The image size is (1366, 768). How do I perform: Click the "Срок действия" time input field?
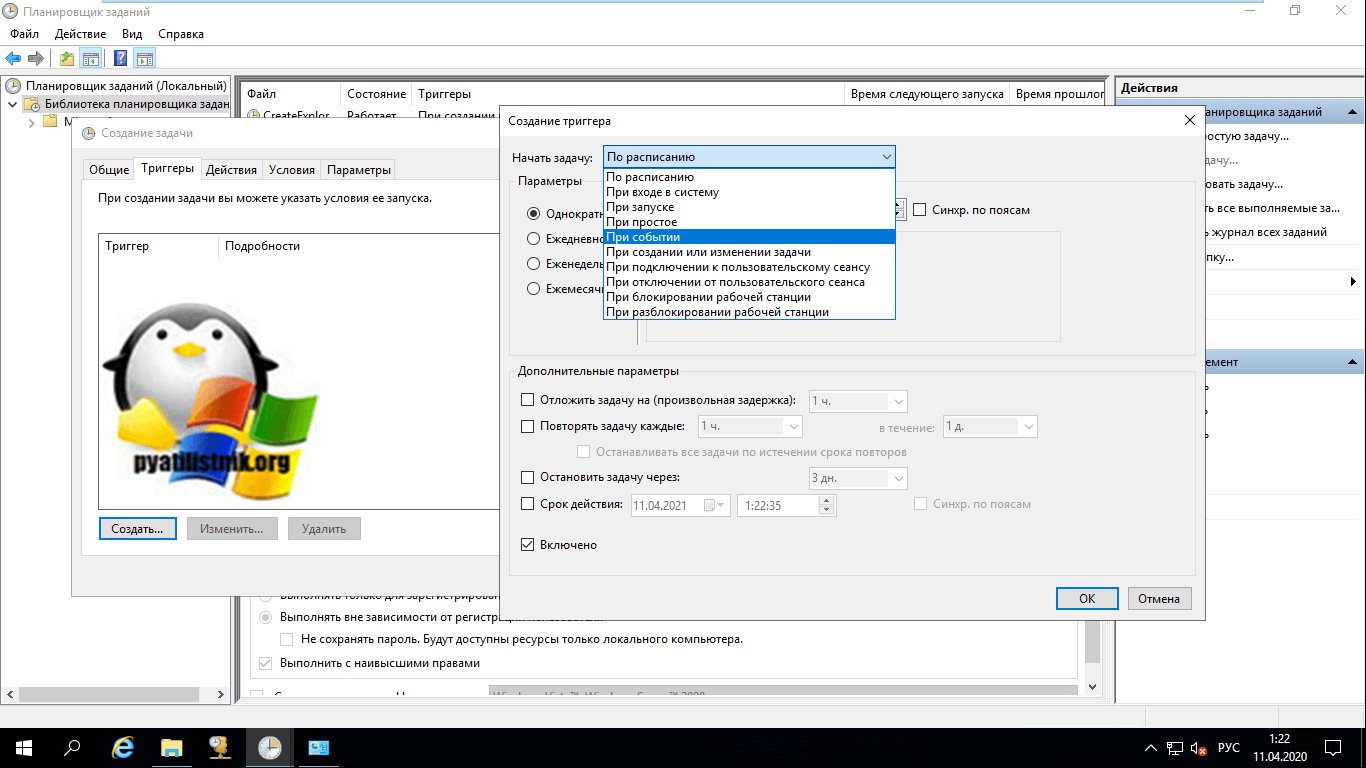[x=777, y=505]
